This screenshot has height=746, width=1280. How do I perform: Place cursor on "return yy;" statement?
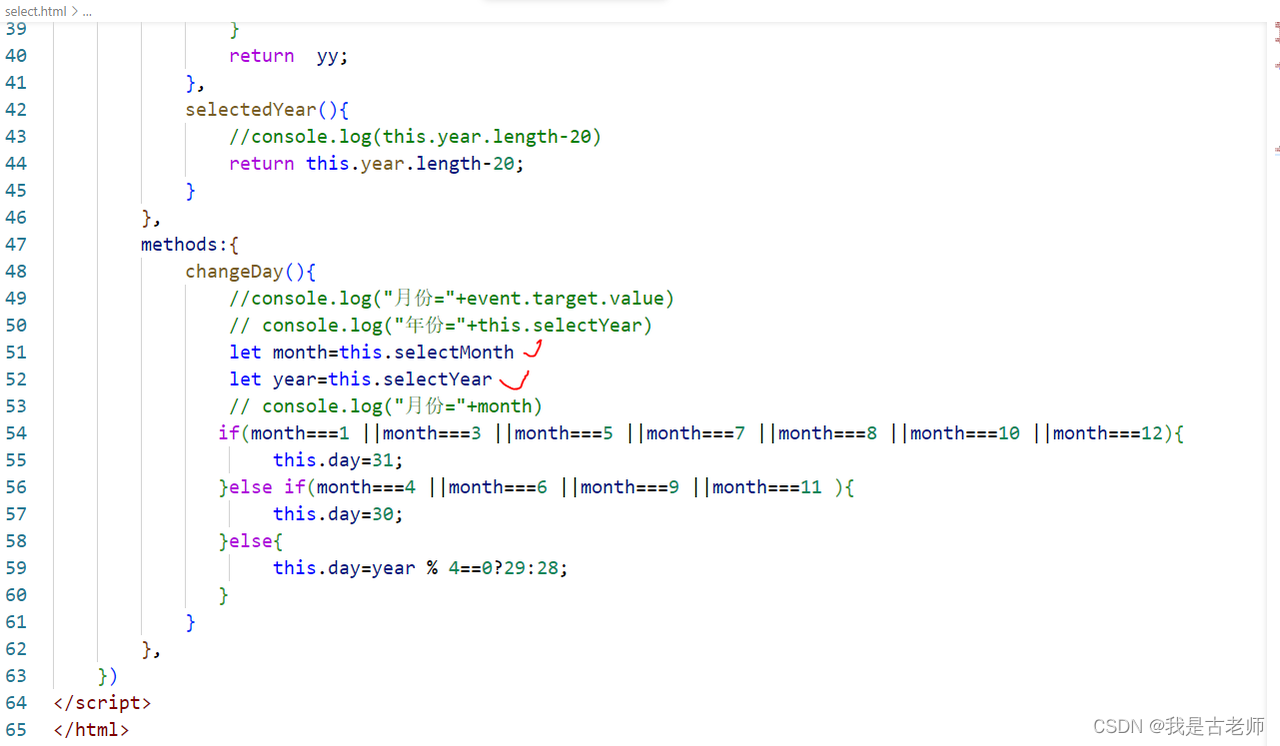coord(289,56)
